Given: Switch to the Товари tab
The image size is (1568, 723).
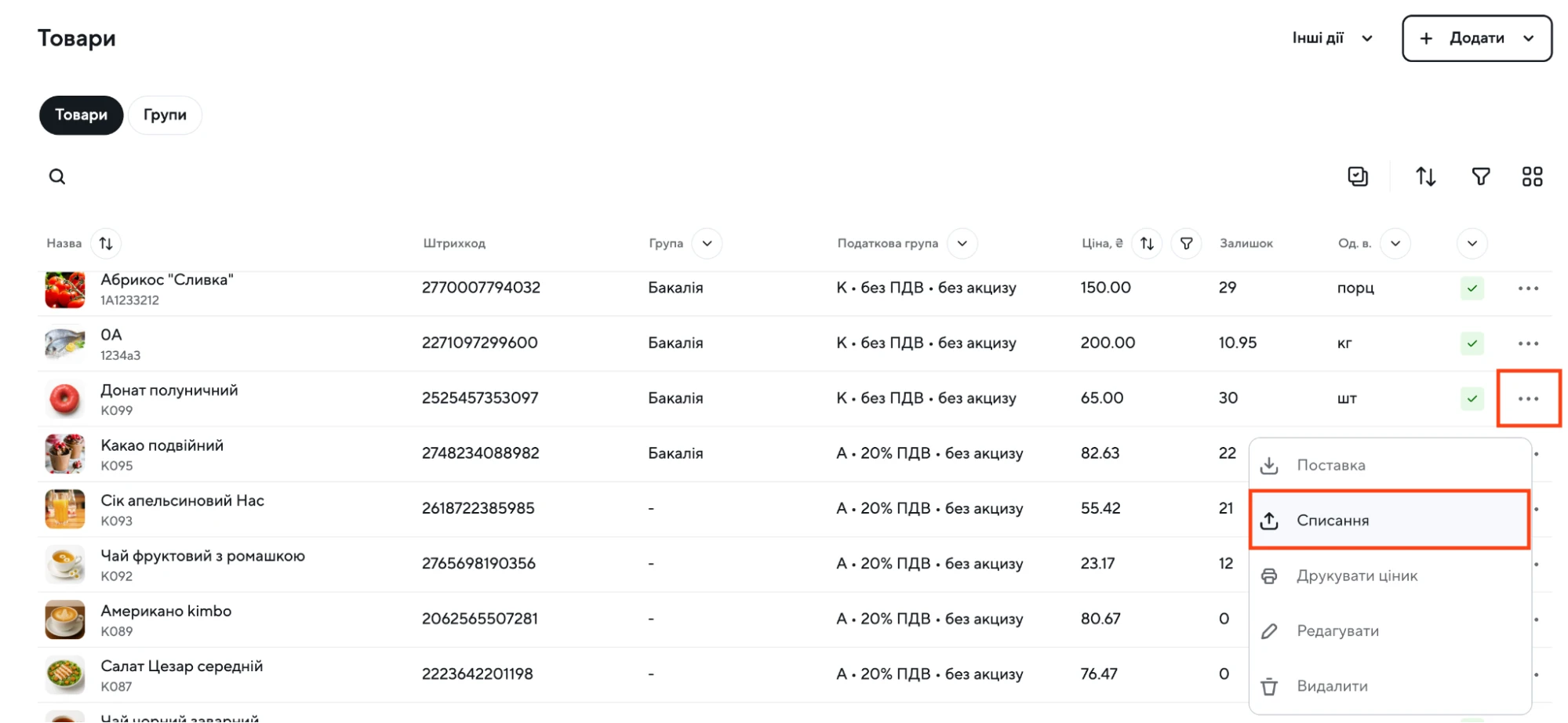Looking at the screenshot, I should 82,115.
